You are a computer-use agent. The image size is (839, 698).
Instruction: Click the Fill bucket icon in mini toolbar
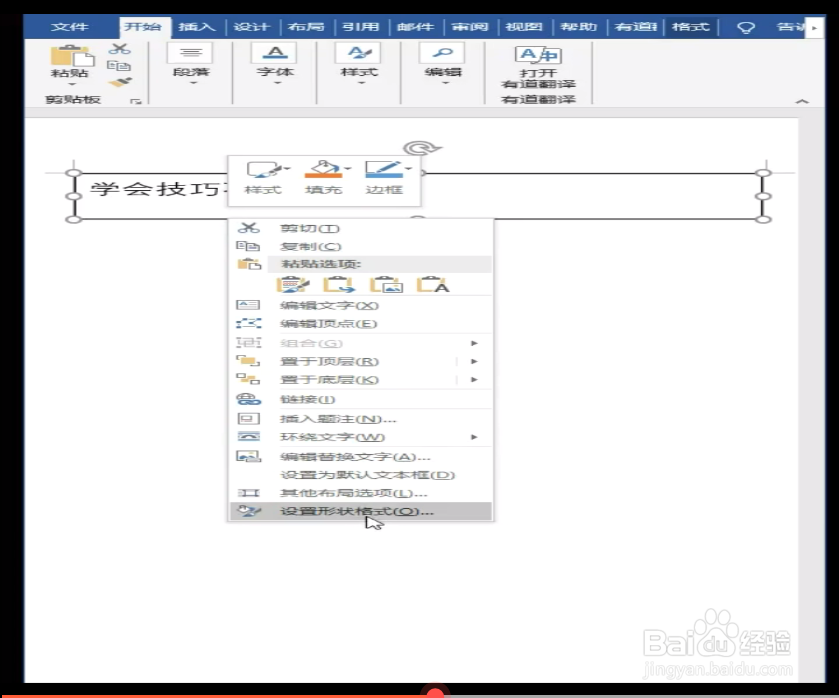tap(323, 169)
